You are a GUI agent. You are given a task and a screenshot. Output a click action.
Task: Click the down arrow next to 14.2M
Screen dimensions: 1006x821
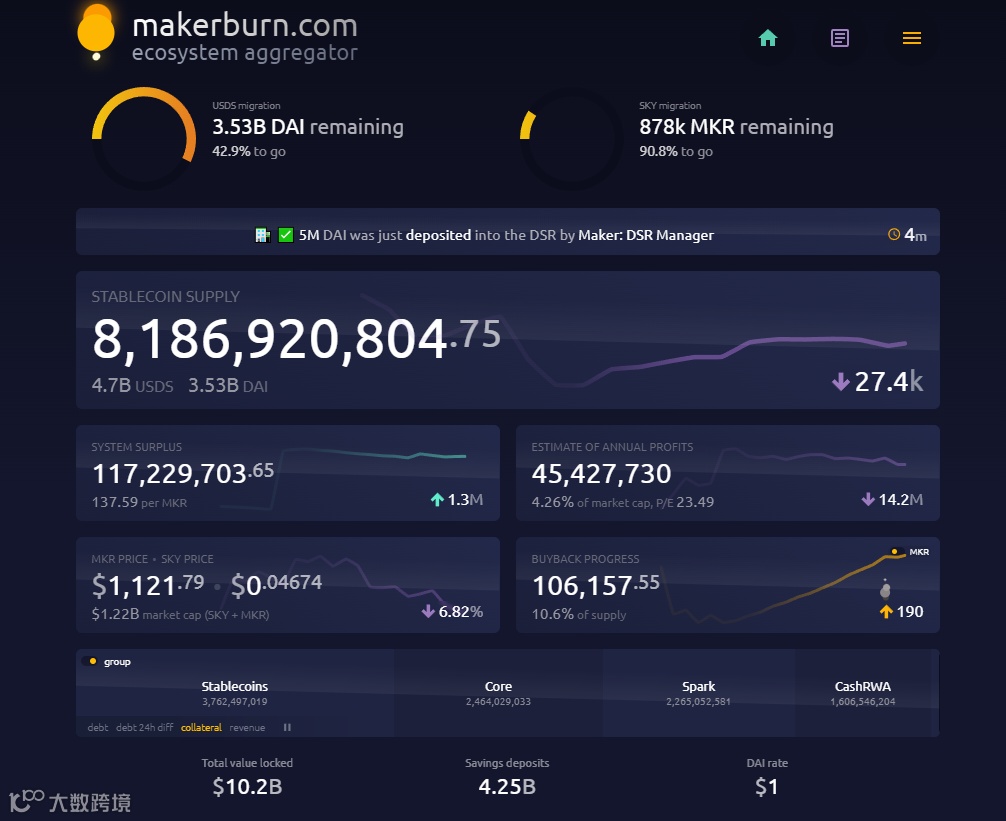click(868, 499)
